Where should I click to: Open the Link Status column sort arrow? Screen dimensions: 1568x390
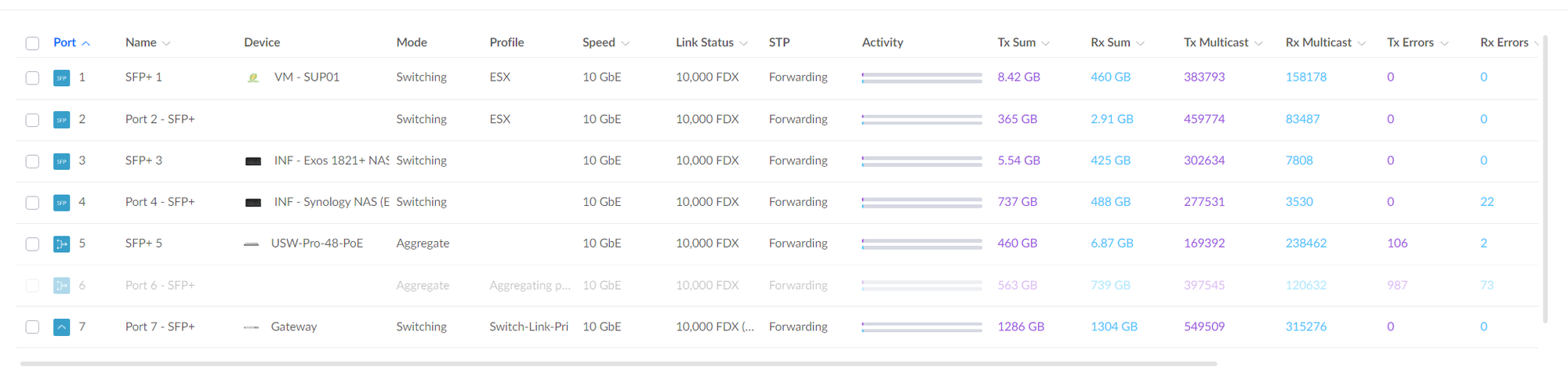[744, 43]
